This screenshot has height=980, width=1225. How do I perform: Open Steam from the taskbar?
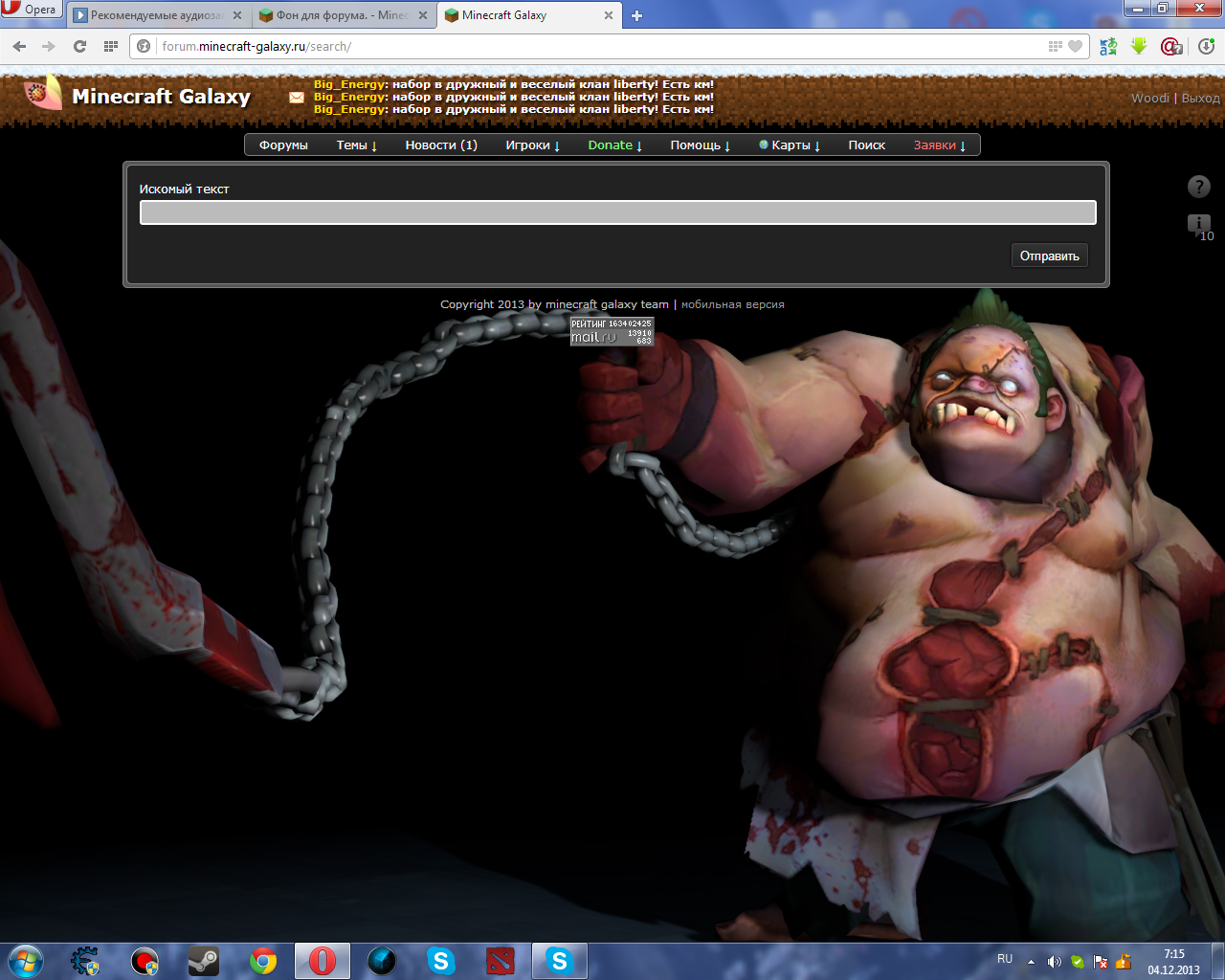pyautogui.click(x=204, y=961)
